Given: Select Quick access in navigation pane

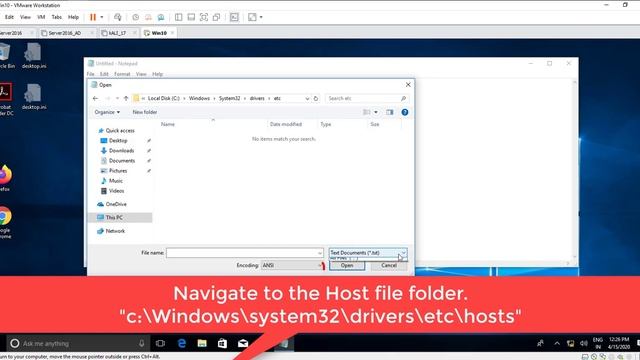Looking at the screenshot, I should [x=120, y=131].
